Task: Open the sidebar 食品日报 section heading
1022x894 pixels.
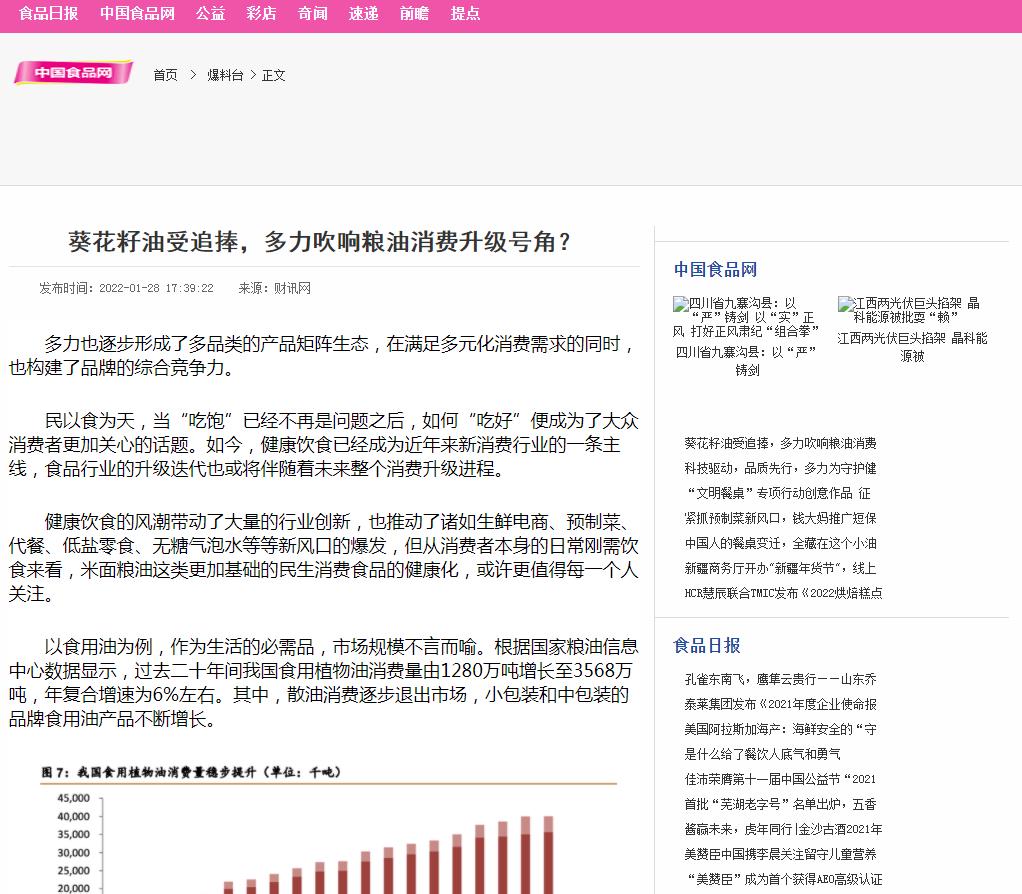Action: [707, 645]
